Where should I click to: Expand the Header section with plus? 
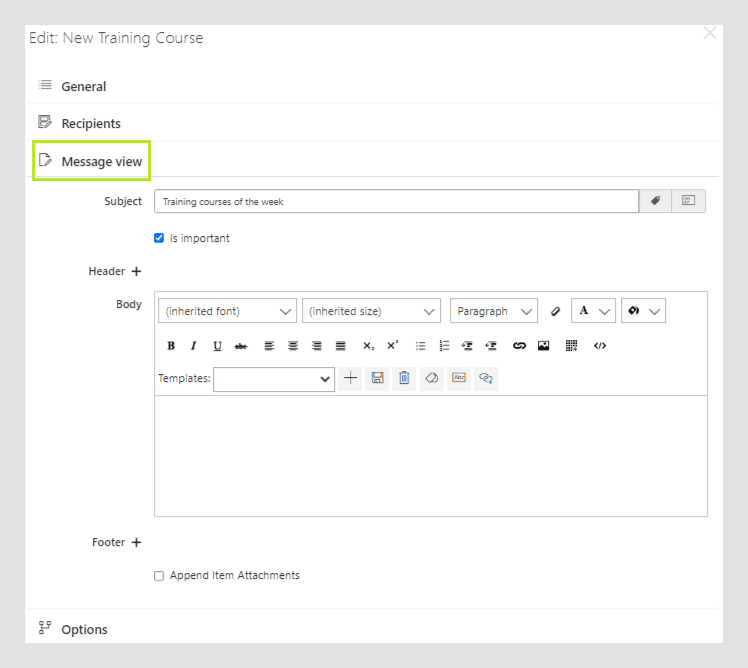click(136, 271)
